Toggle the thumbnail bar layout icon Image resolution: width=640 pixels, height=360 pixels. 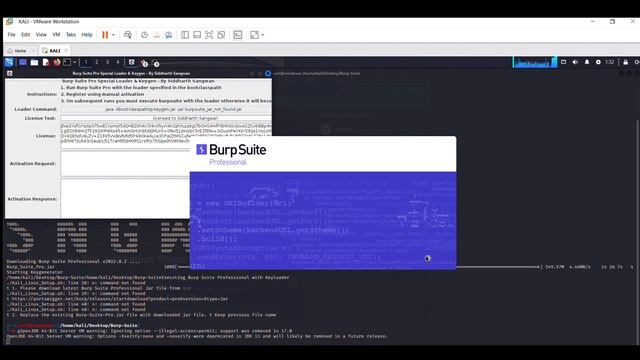coord(197,35)
